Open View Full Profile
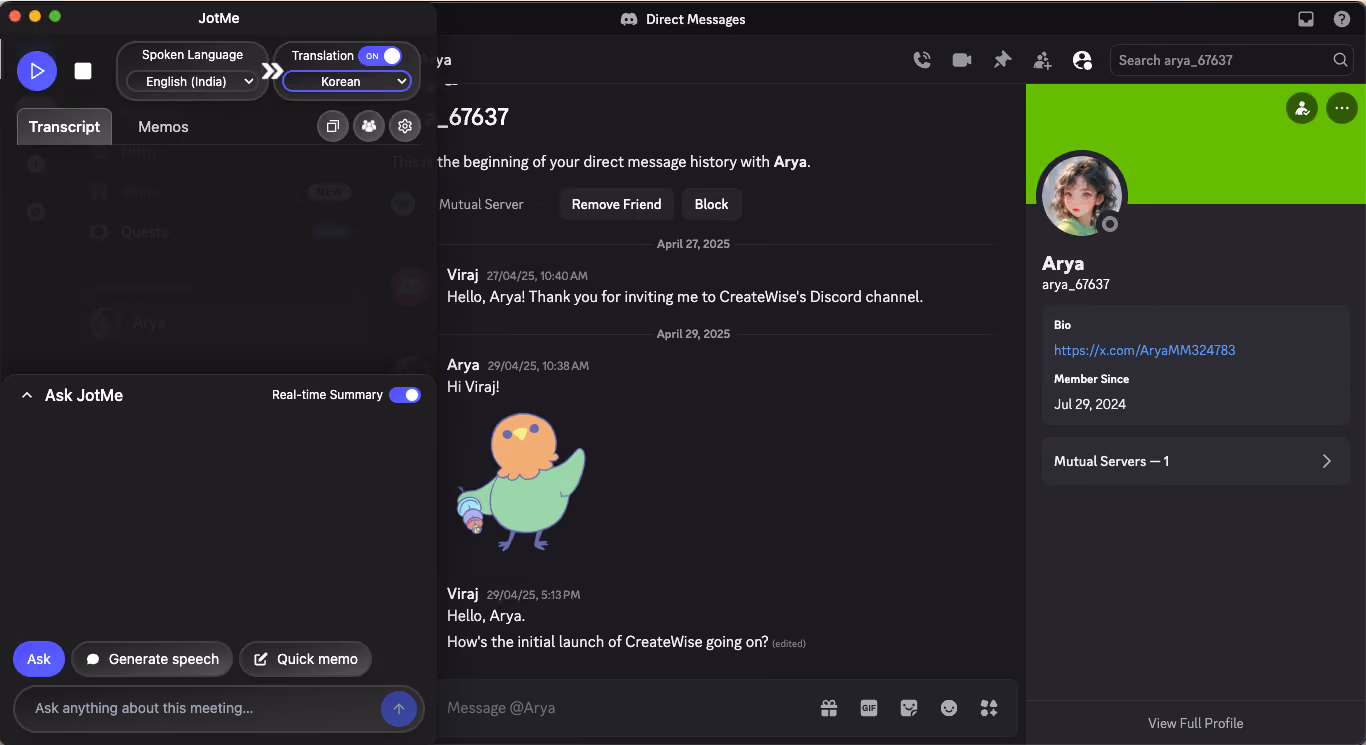 (1196, 723)
